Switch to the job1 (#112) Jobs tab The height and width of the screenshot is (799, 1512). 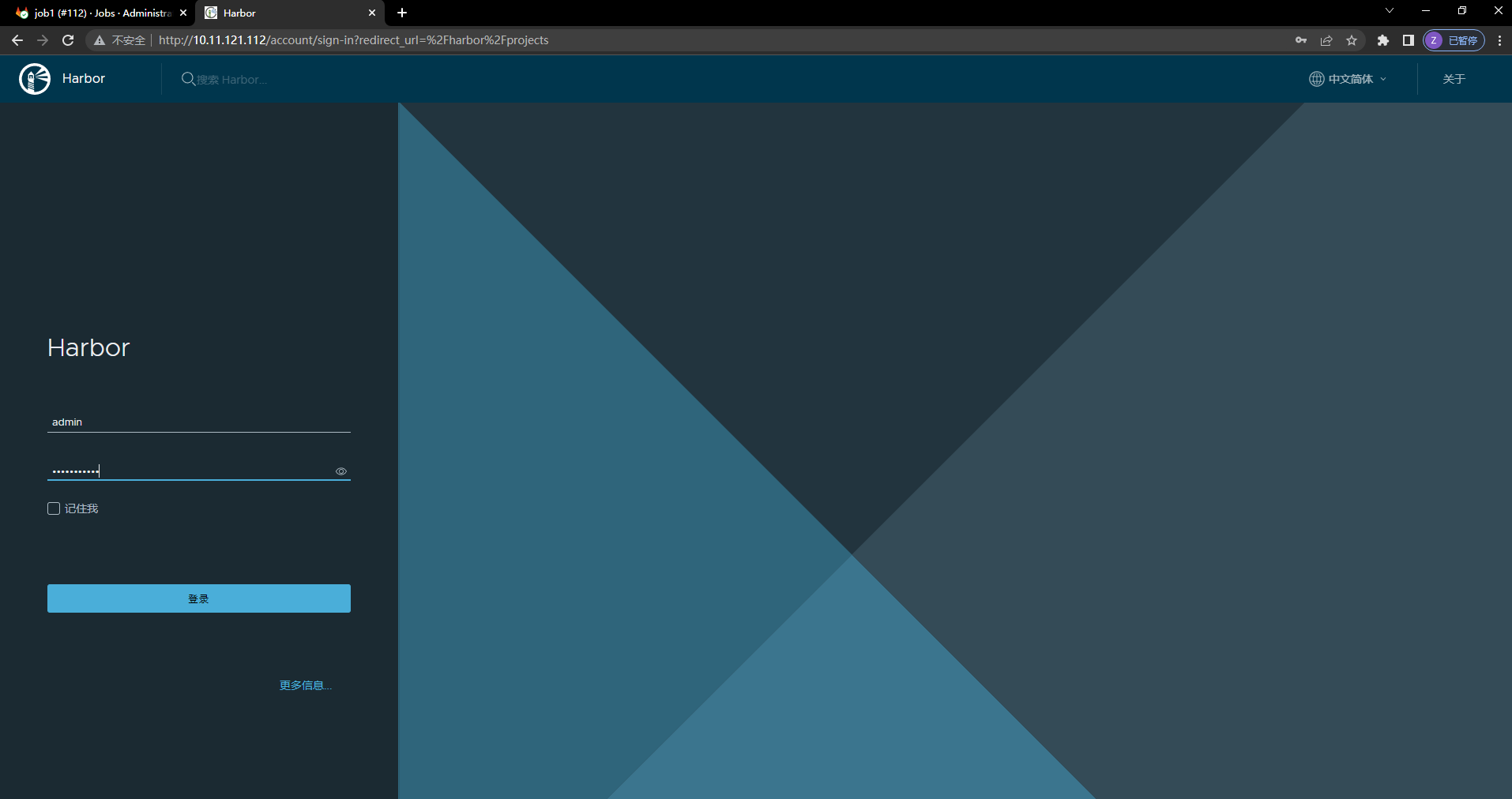(101, 13)
